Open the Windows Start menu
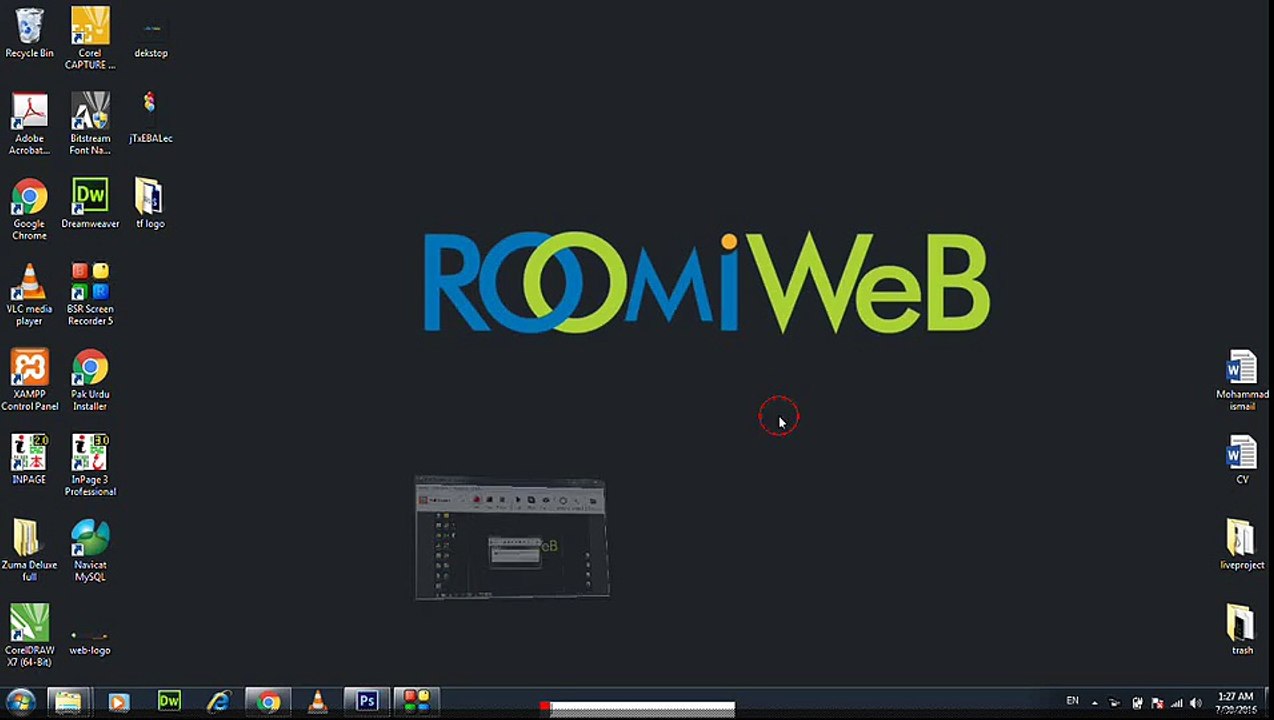 click(x=20, y=702)
